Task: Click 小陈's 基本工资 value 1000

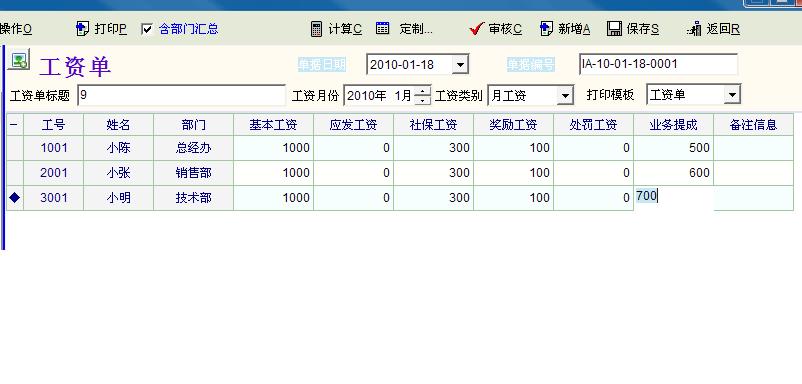Action: point(274,148)
